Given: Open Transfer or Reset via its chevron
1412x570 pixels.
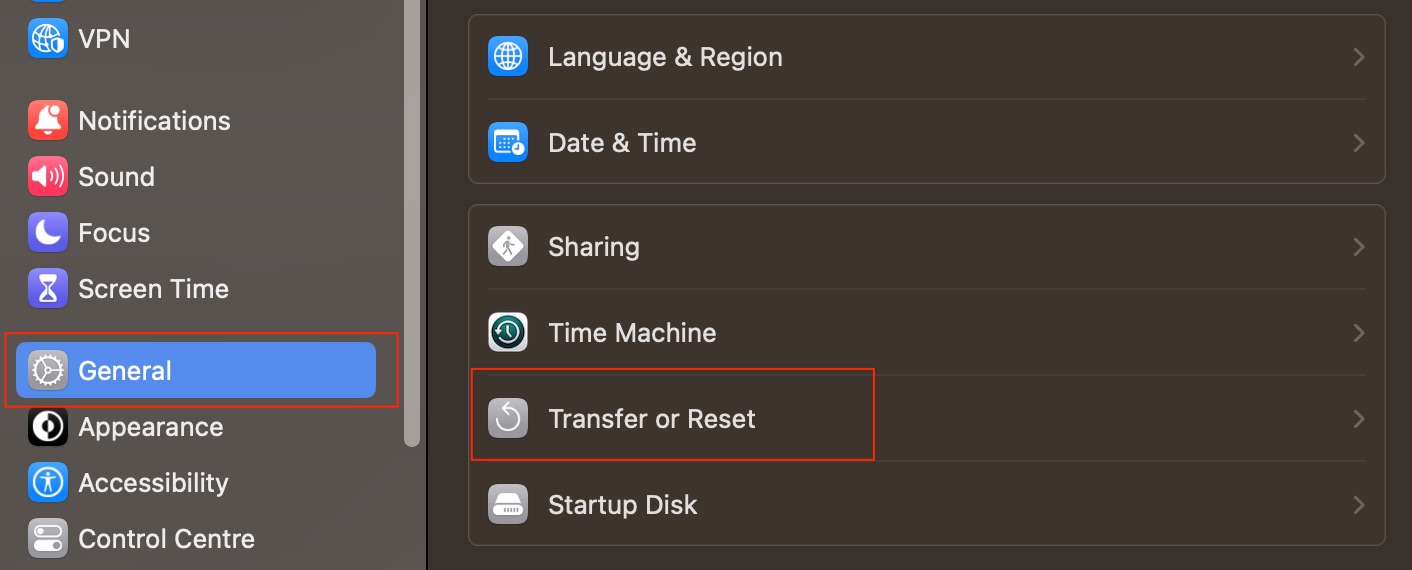Looking at the screenshot, I should tap(1359, 418).
